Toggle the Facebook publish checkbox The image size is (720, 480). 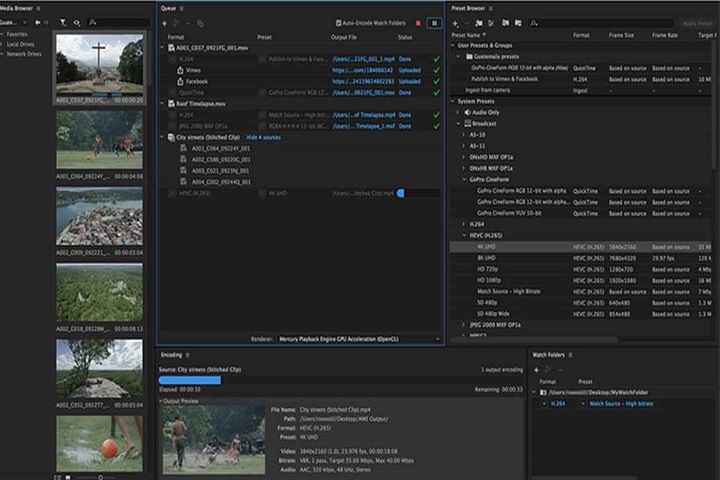pyautogui.click(x=178, y=81)
